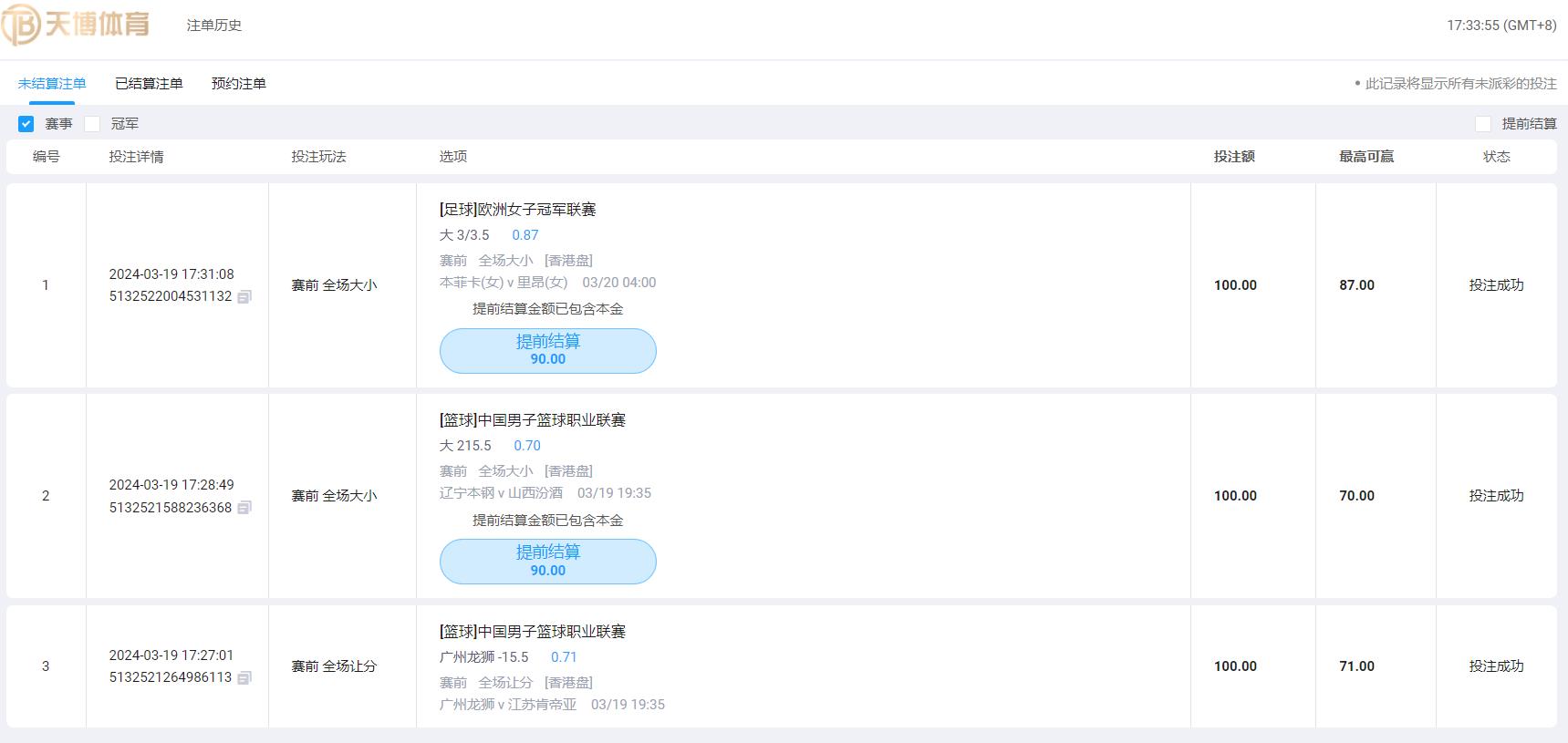1568x743 pixels.
Task: Click the 广州龙狮 v 江苏肯帝亚 match text
Action: pyautogui.click(x=508, y=705)
